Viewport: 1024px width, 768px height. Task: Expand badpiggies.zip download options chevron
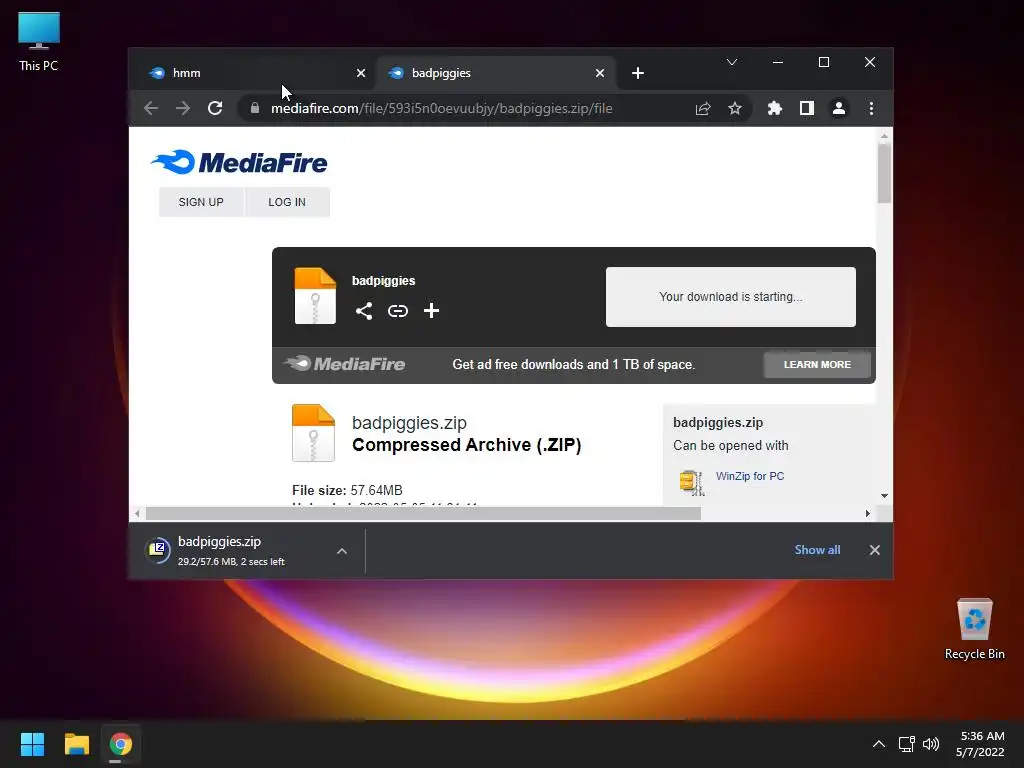click(342, 551)
